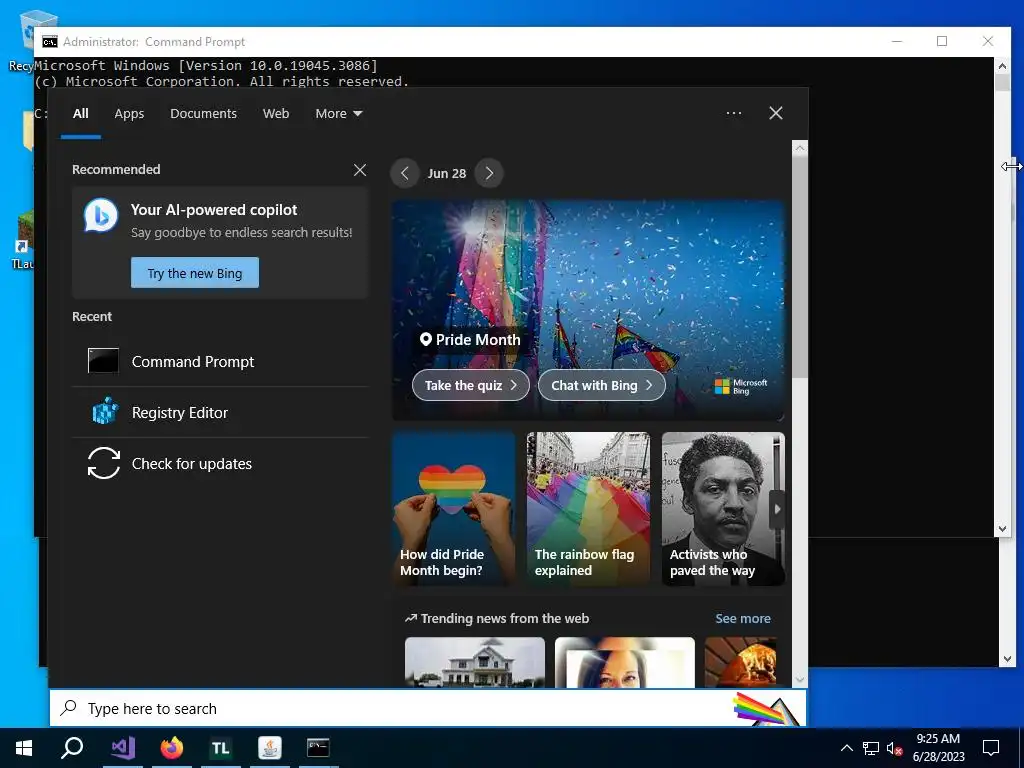
Task: Click the carousel next arrow on cards
Action: coord(777,509)
